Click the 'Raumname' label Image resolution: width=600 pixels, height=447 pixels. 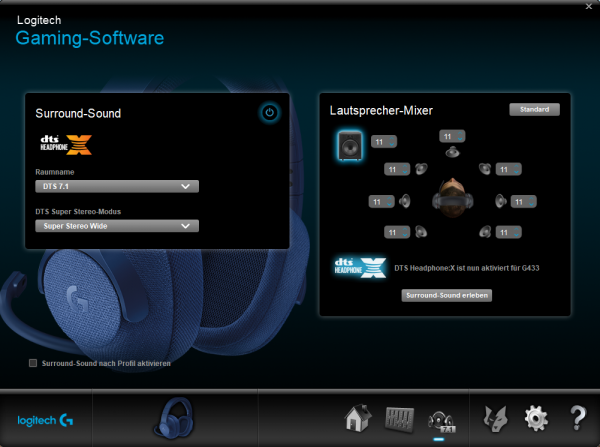point(55,172)
